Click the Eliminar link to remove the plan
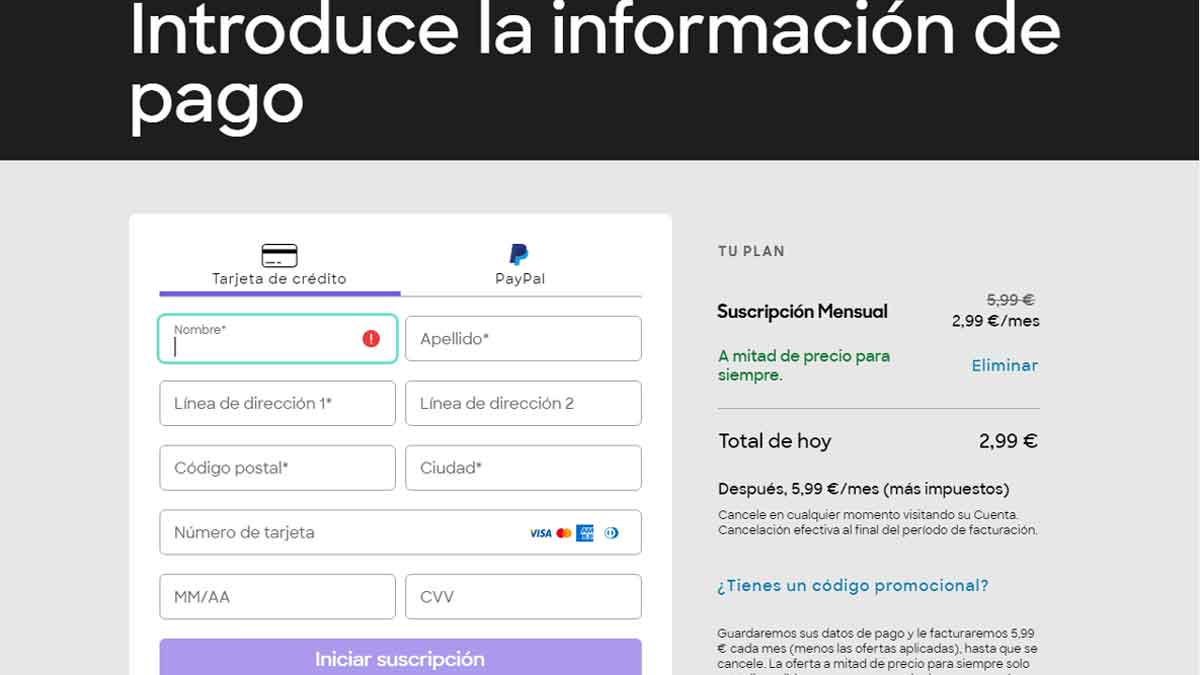 pyautogui.click(x=1004, y=365)
